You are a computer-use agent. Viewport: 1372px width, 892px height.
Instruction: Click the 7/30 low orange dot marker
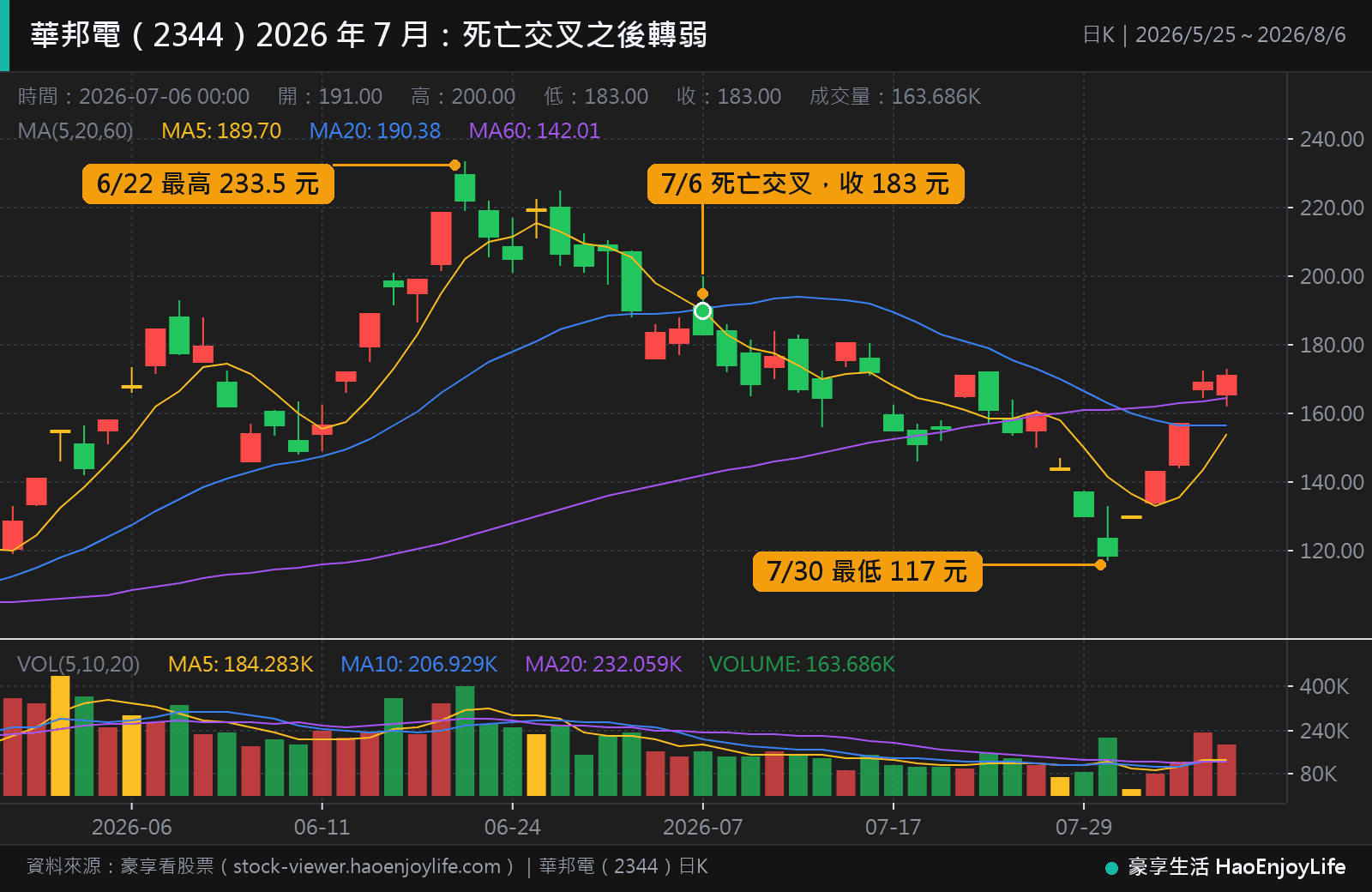(x=1100, y=564)
